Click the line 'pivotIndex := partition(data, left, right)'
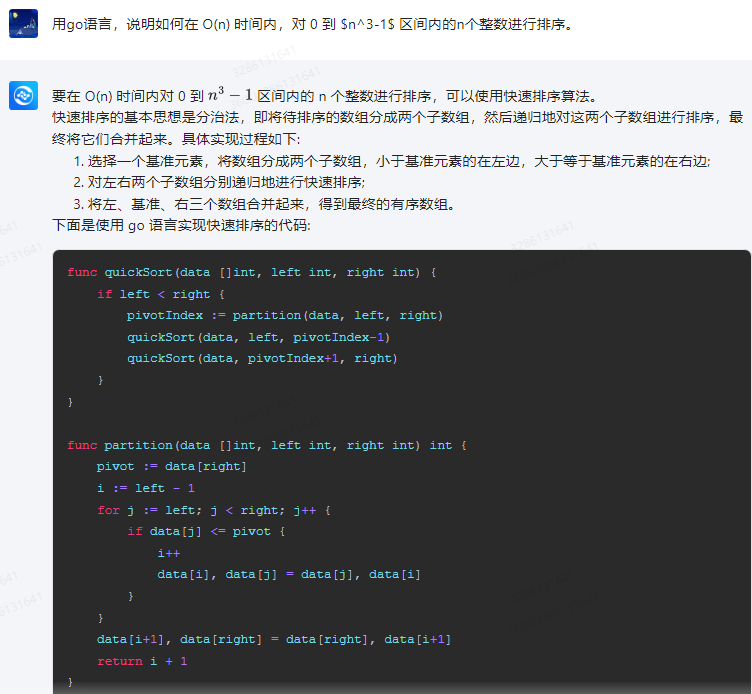 tap(285, 316)
